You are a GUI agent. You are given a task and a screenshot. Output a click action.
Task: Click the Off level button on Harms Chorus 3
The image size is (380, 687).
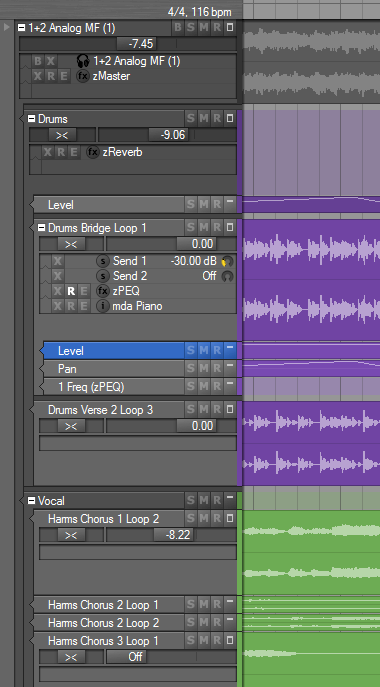pyautogui.click(x=127, y=657)
